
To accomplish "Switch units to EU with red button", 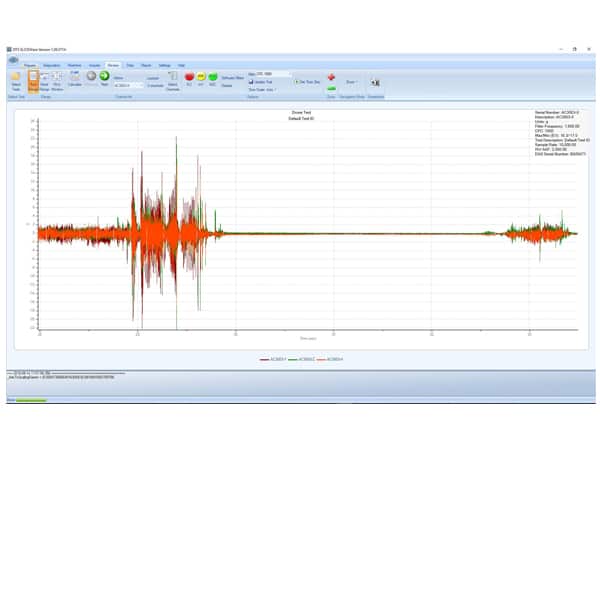I will (x=189, y=76).
